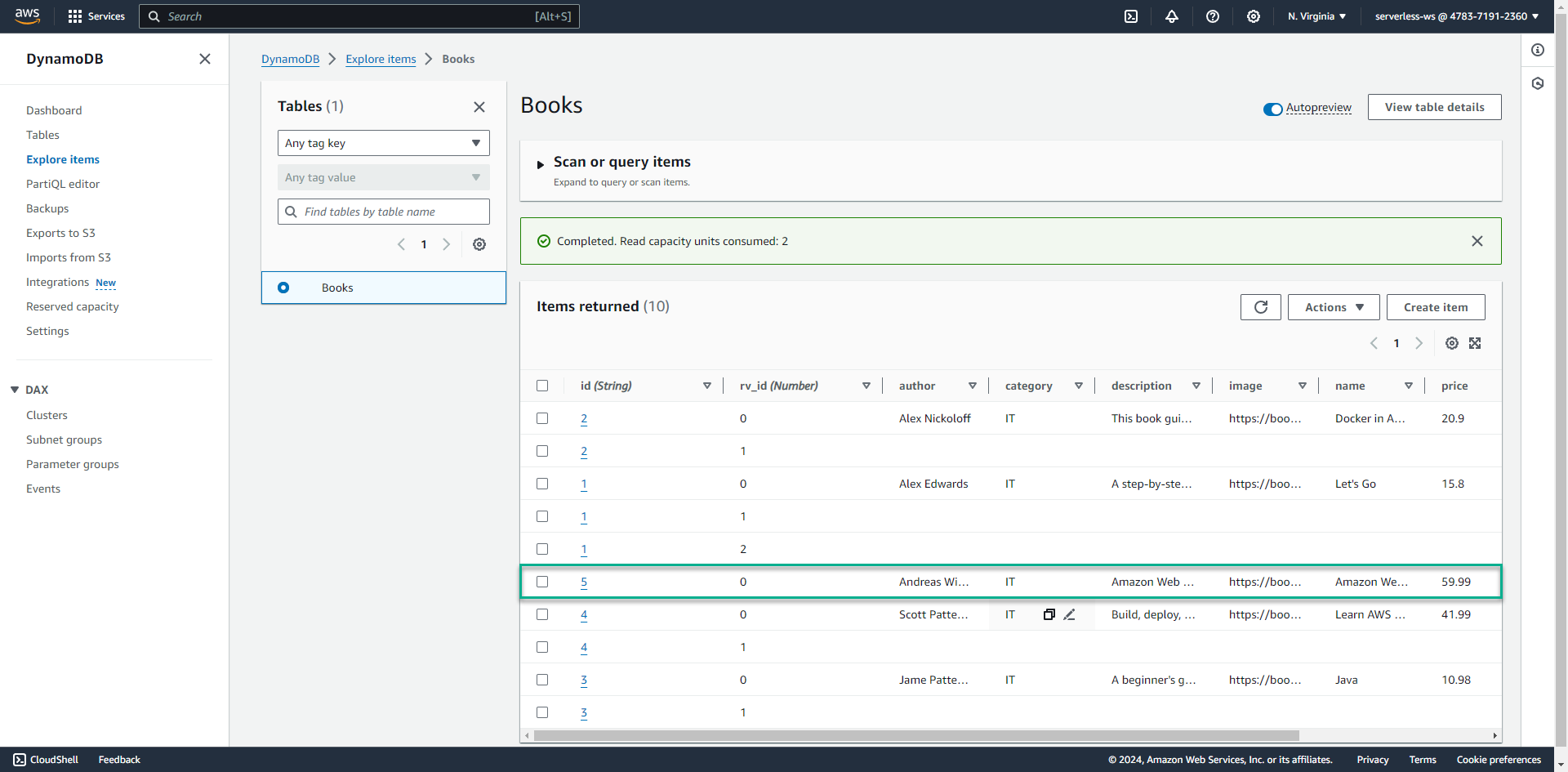Check the Alex Edwards row checkbox
Viewport: 1568px width, 772px height.
pos(542,484)
